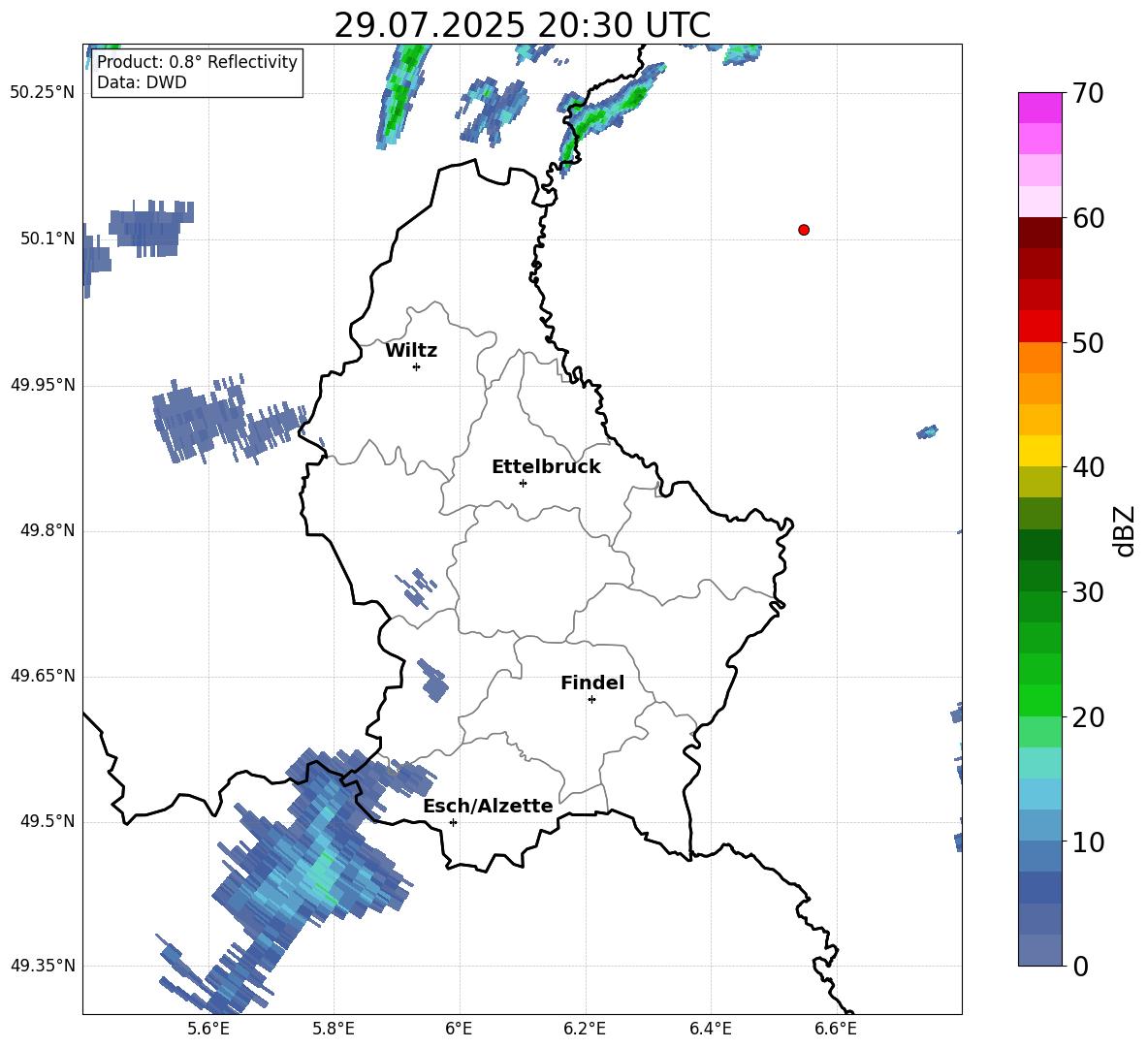The width and height of the screenshot is (1148, 1048).
Task: Click the orange colorbar swatch just below 50
Action: (1039, 358)
